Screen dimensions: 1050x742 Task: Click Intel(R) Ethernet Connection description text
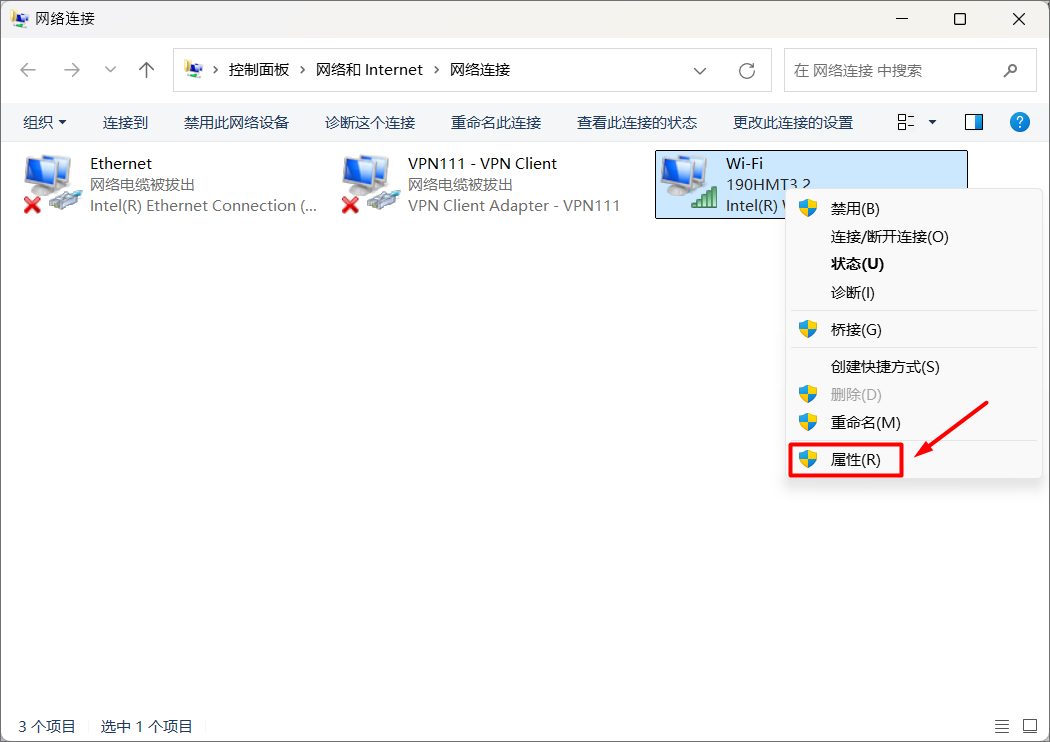(204, 206)
